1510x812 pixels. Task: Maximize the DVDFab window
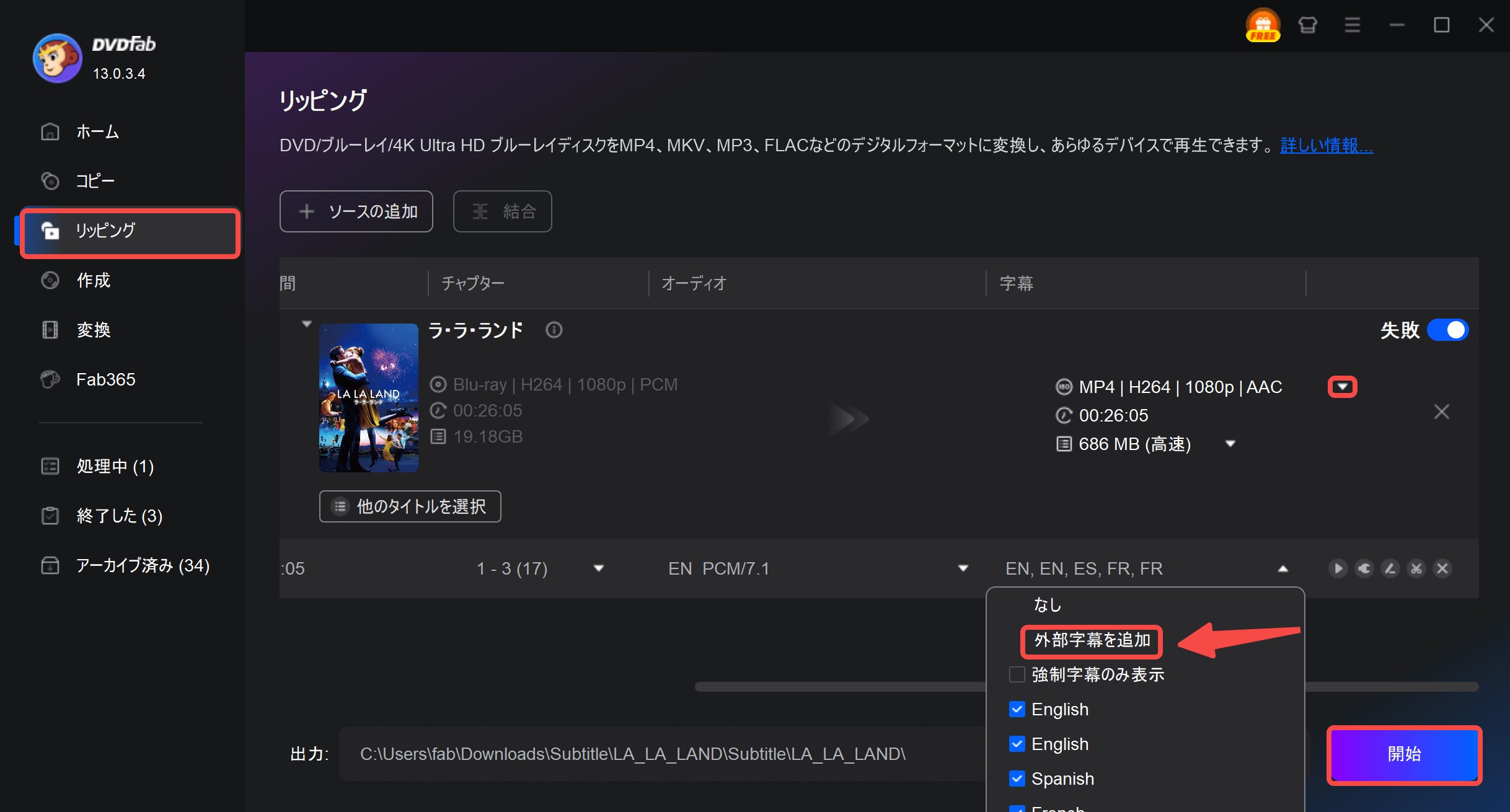1442,25
